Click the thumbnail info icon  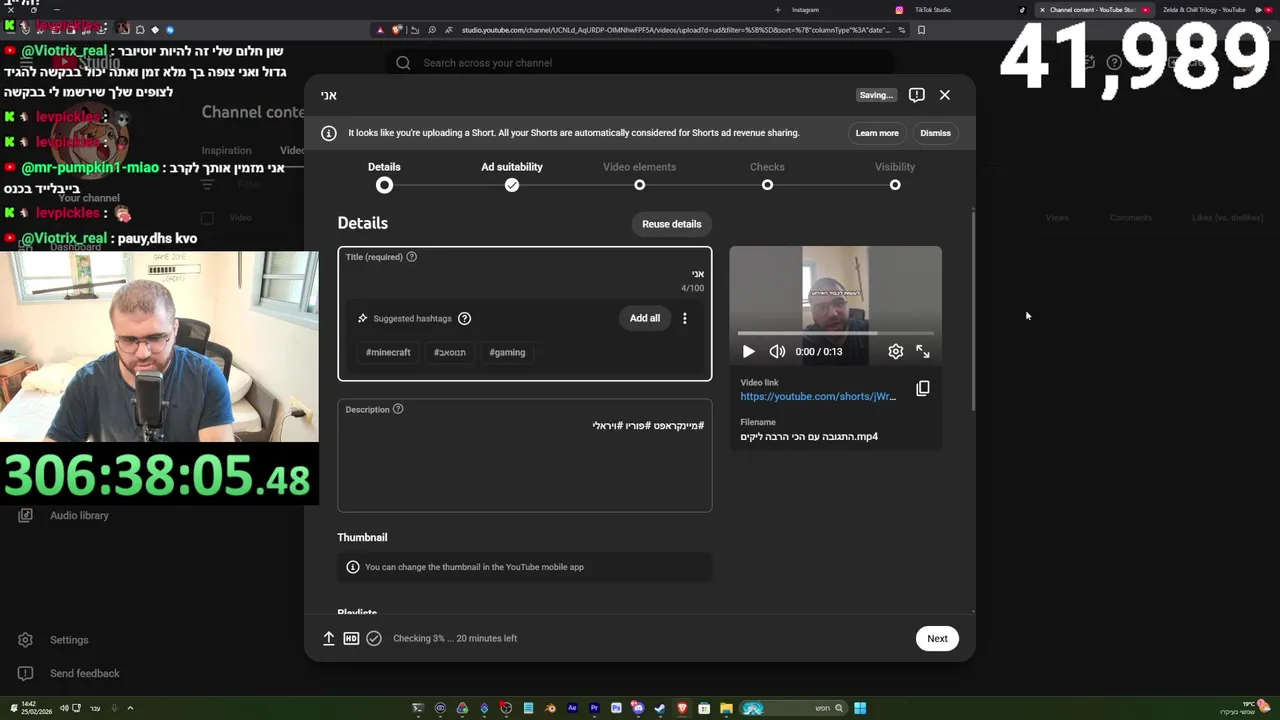(352, 567)
